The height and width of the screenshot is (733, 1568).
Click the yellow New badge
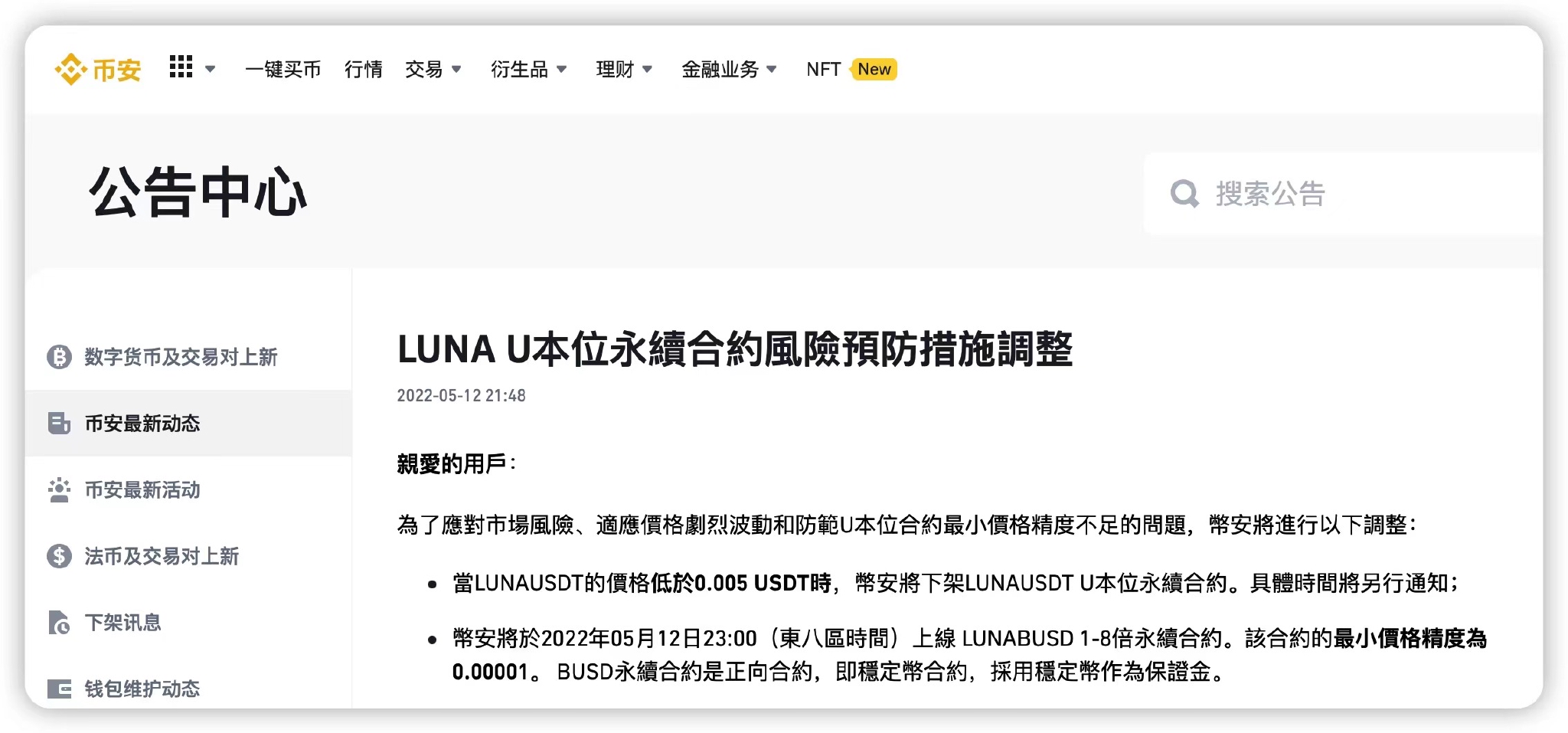pos(874,70)
